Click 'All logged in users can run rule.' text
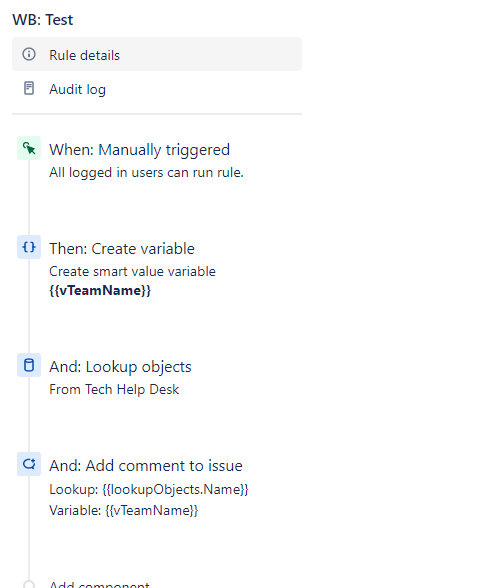This screenshot has height=588, width=499. coord(147,172)
